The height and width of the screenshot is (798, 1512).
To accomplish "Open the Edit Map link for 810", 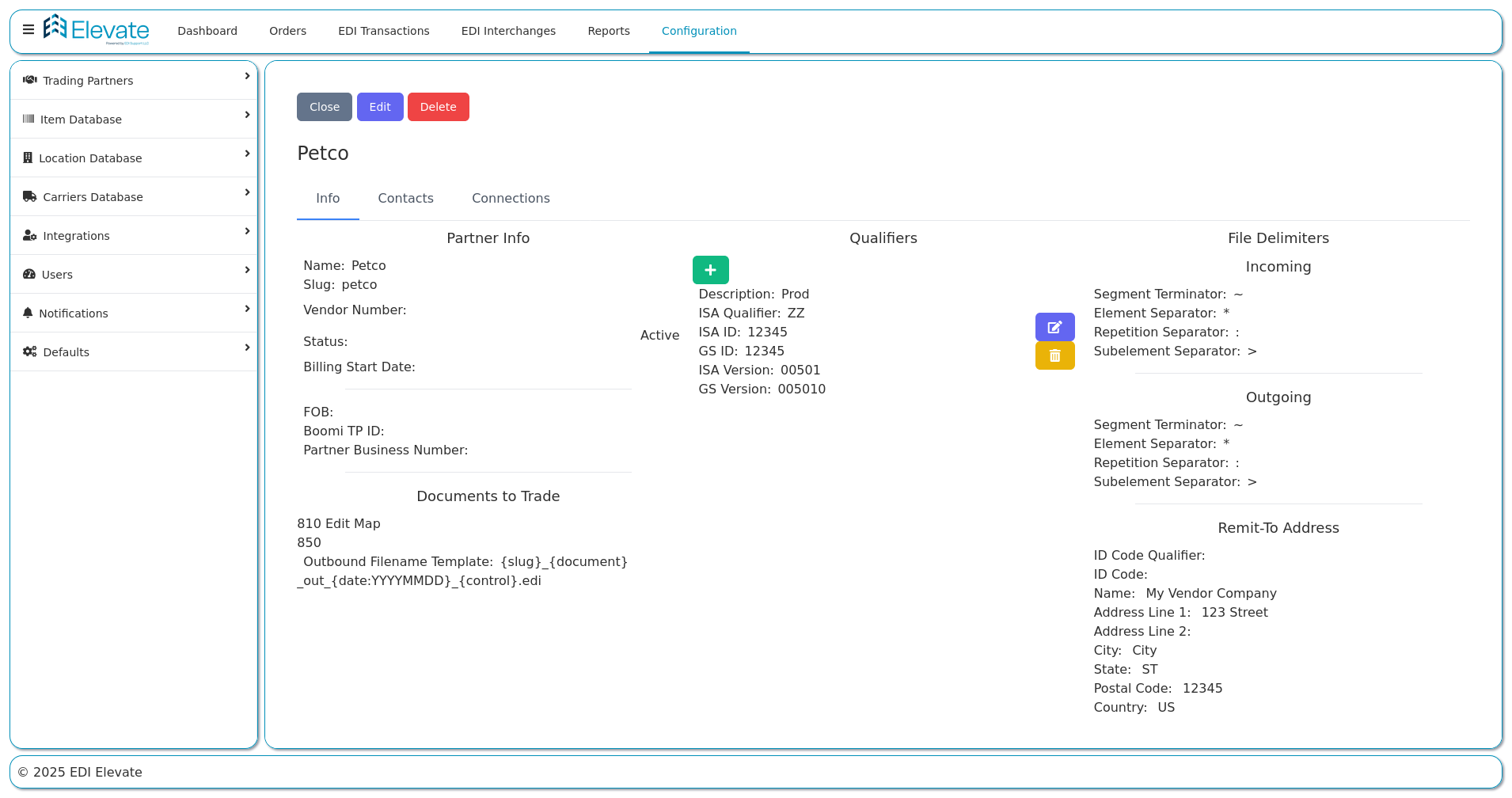I will (x=353, y=523).
